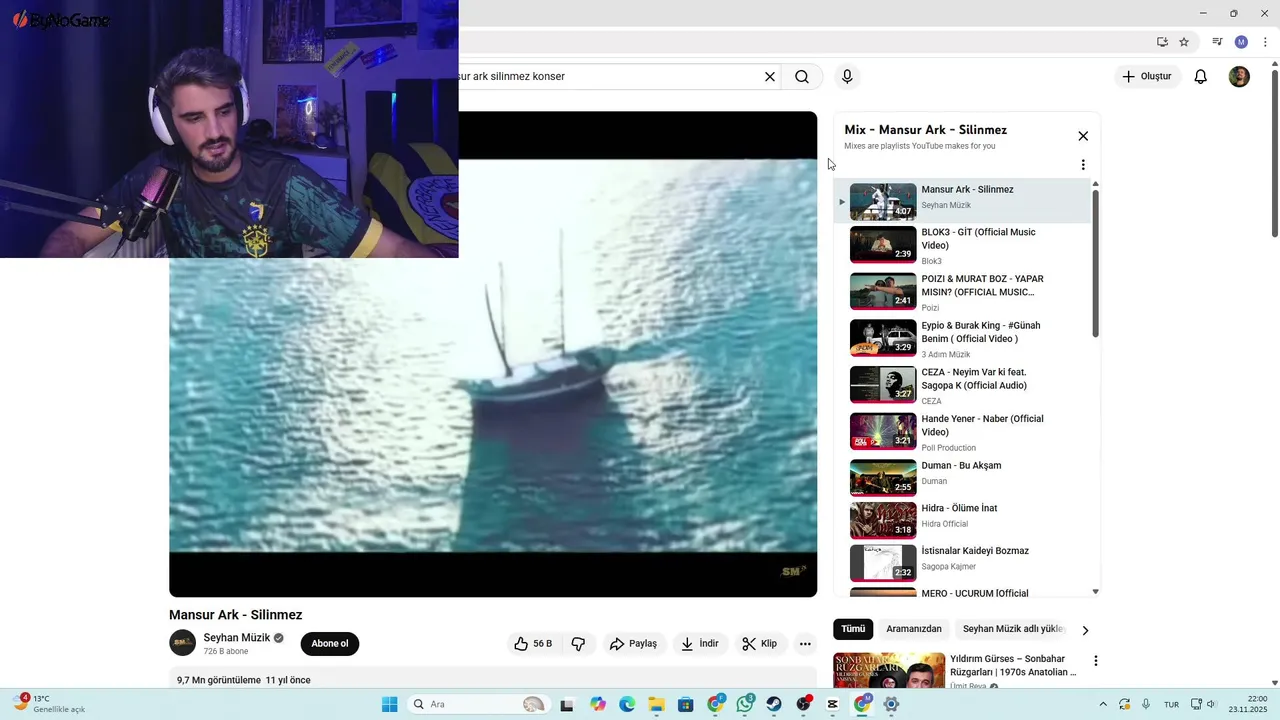Play Duman - Bu Akşam

coord(964,477)
